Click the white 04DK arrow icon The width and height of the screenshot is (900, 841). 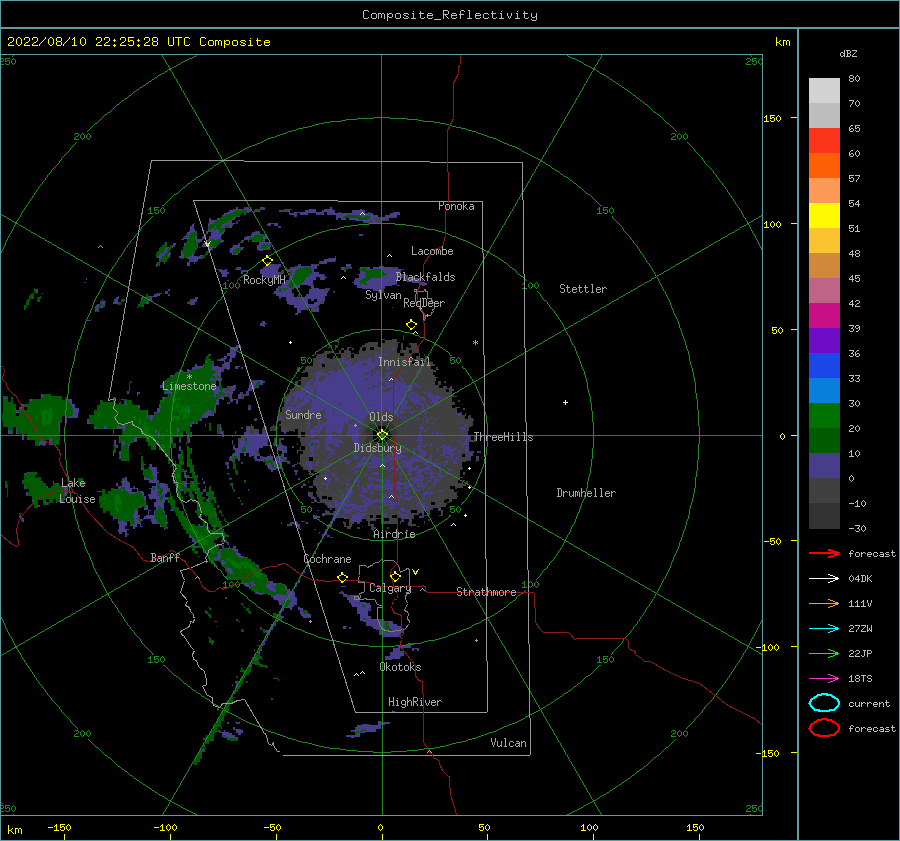tap(824, 578)
